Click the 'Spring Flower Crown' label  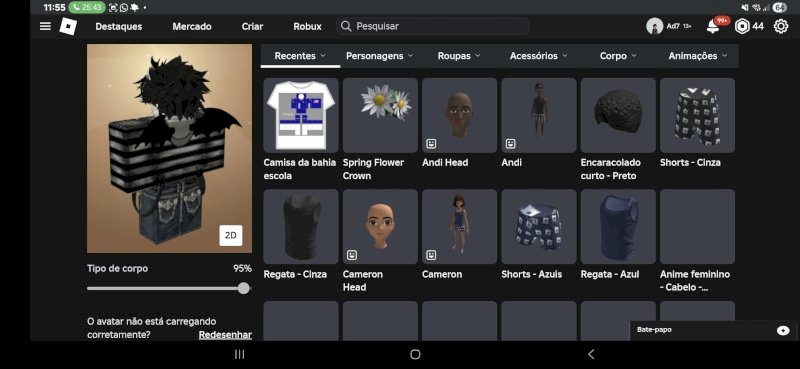(373, 169)
